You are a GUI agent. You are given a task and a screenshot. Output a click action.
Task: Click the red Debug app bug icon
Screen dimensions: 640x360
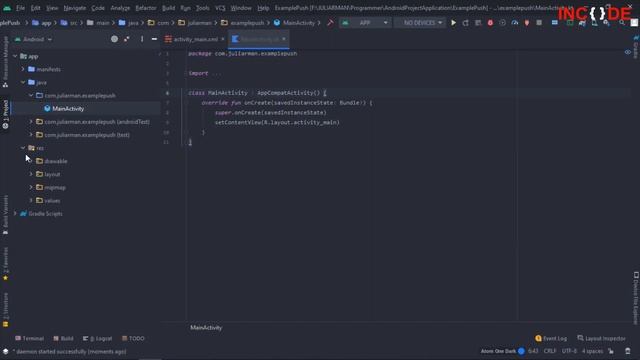(490, 23)
